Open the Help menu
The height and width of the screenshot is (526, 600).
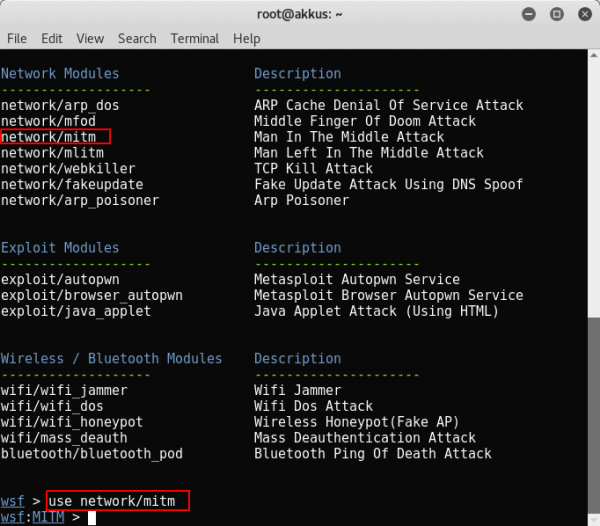246,38
